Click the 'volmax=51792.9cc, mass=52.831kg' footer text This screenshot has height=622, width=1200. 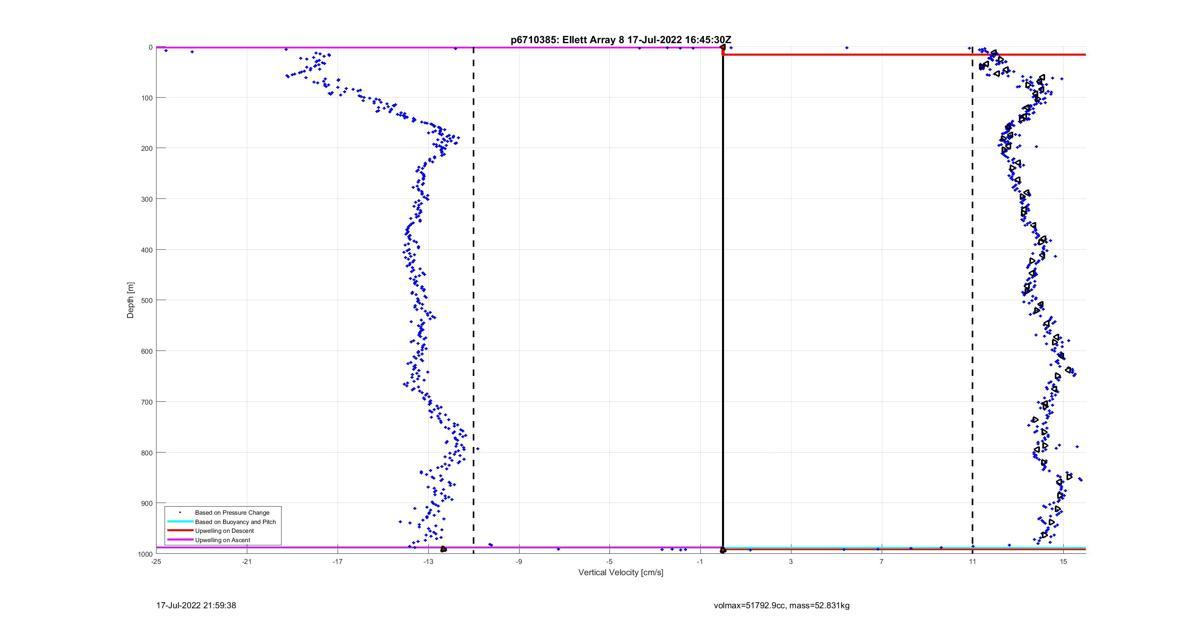coord(782,605)
